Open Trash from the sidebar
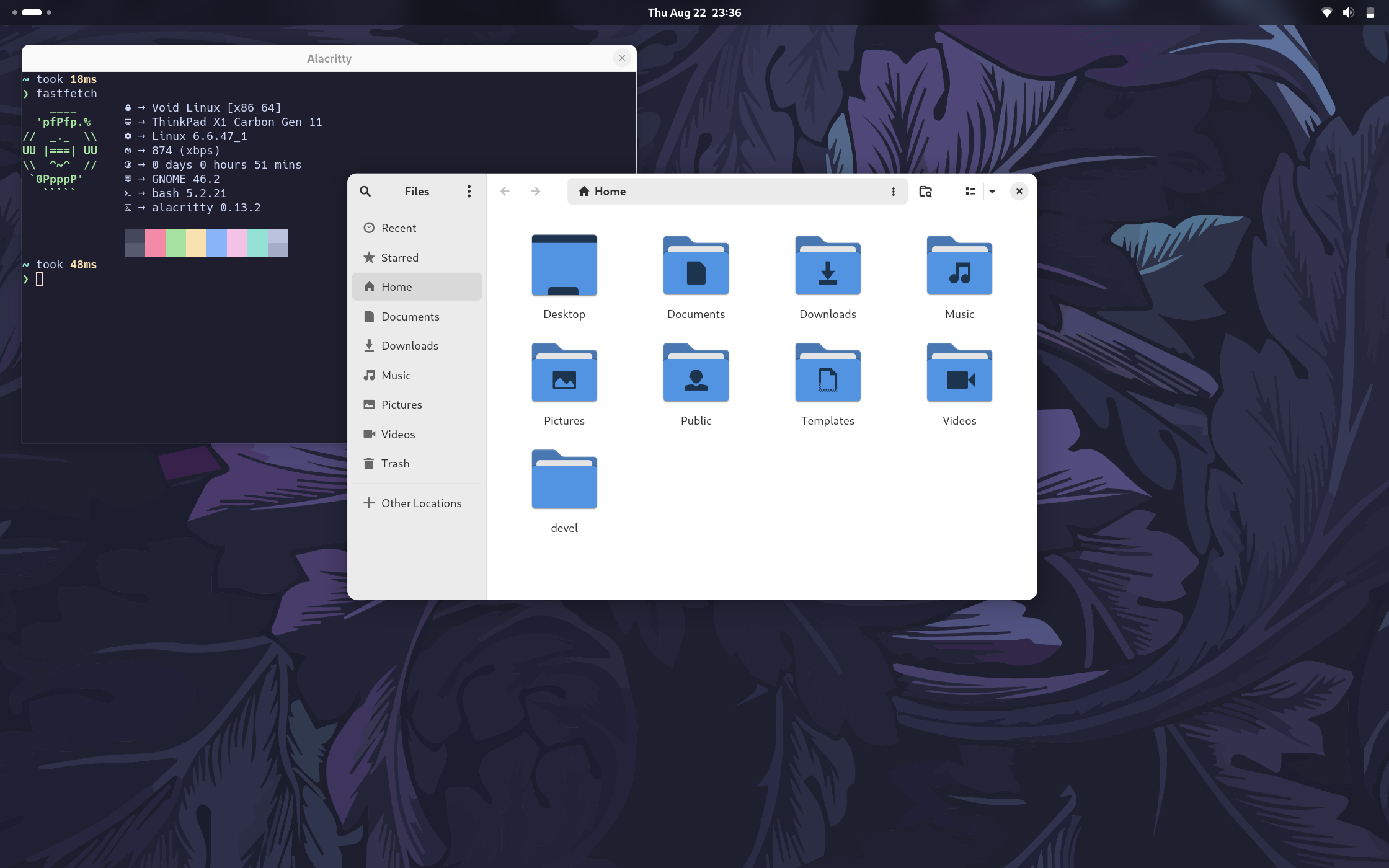1389x868 pixels. (x=417, y=464)
